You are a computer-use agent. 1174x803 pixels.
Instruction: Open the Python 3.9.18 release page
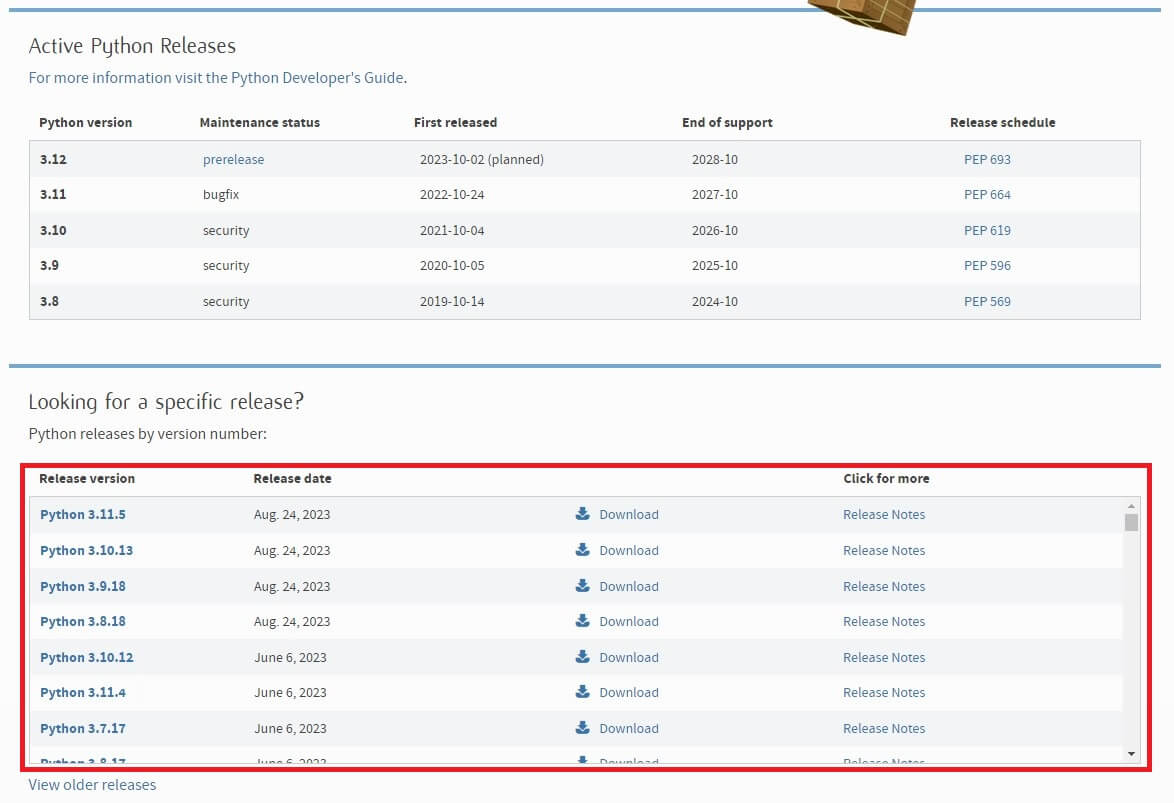(82, 587)
